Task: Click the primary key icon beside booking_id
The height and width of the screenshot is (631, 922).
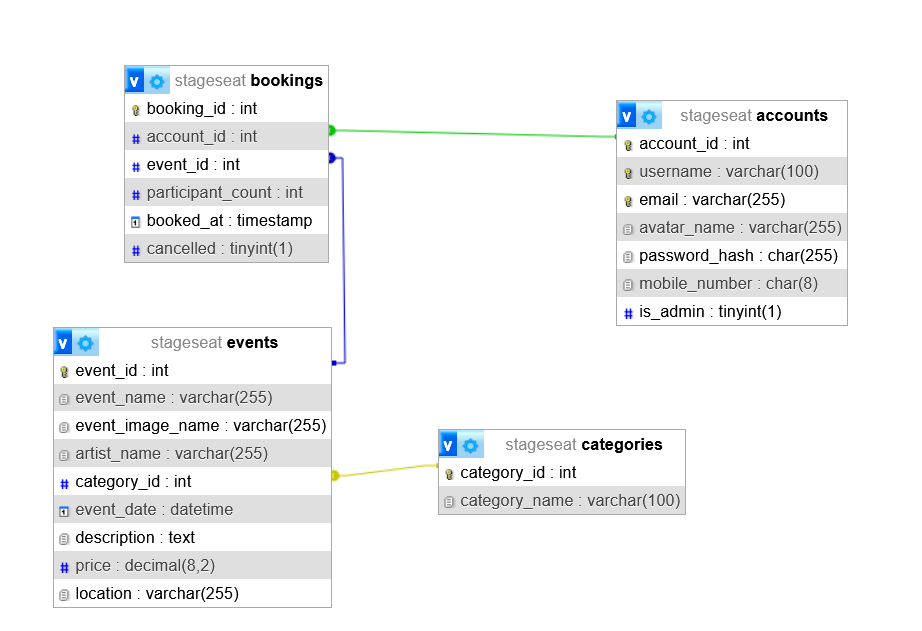Action: 137,108
